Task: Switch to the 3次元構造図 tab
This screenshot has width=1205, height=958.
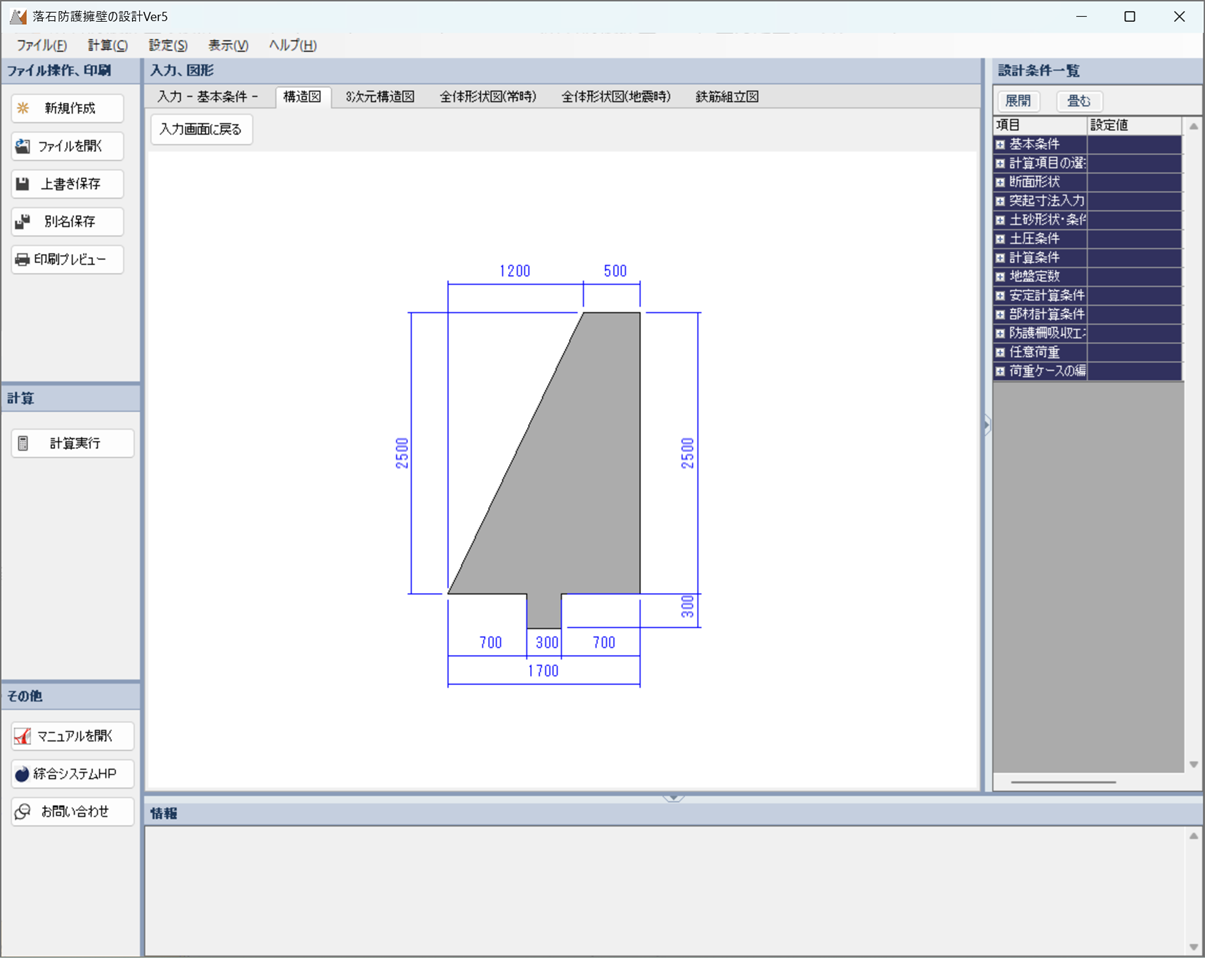Action: pyautogui.click(x=379, y=97)
